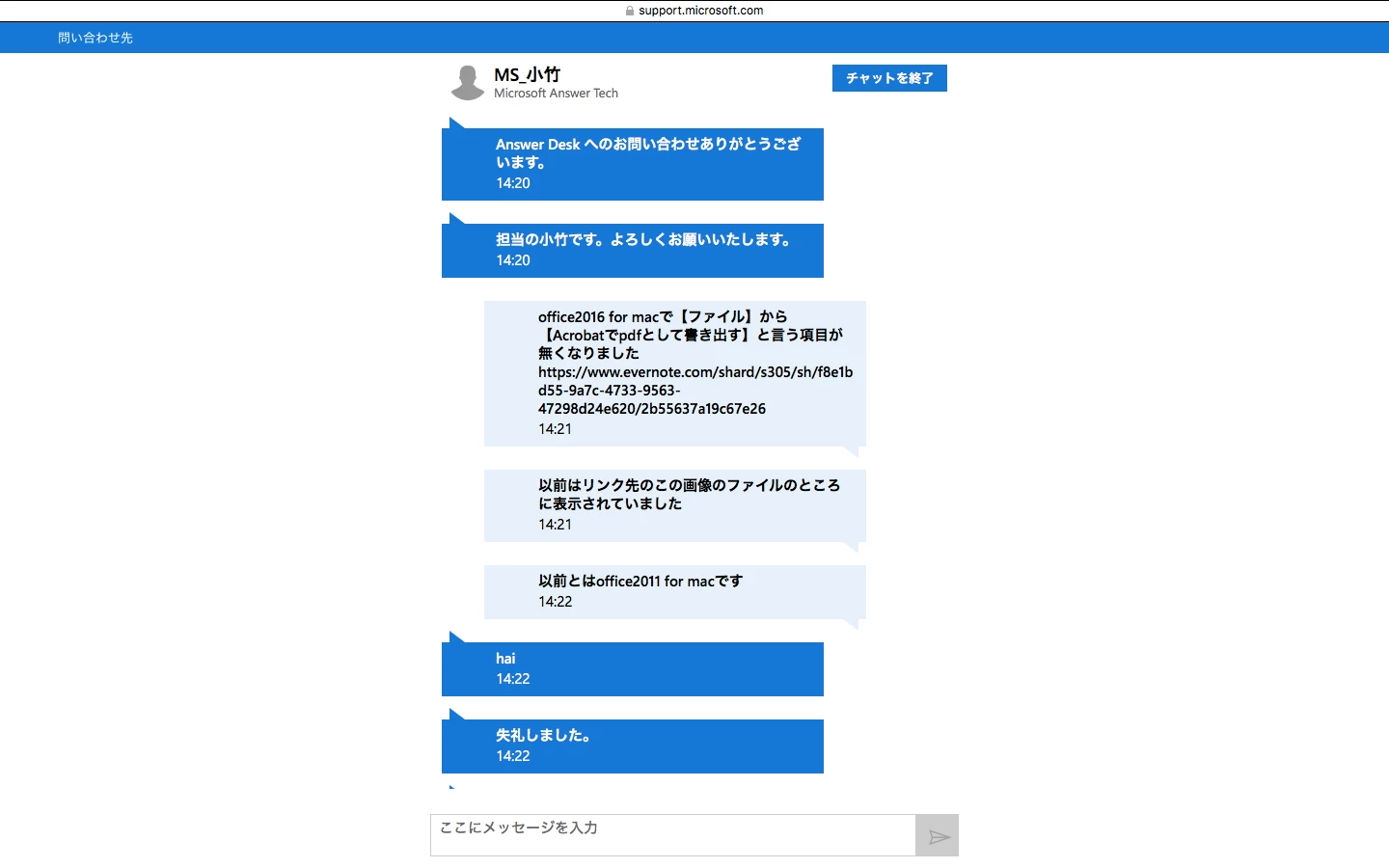Open the evernote.com shared URL in message
Screen dimensions: 1389x868
(x=695, y=391)
